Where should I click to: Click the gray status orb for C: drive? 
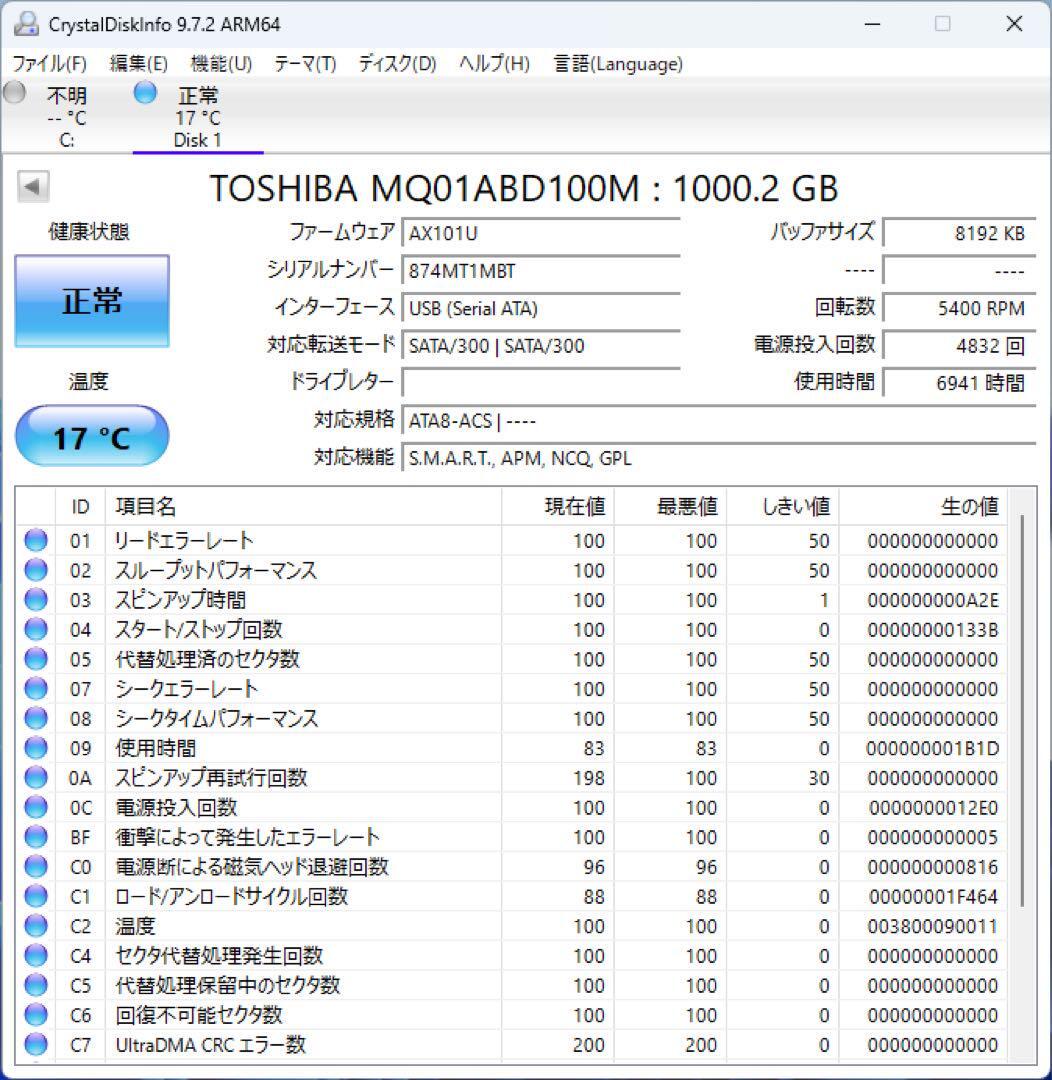16,93
